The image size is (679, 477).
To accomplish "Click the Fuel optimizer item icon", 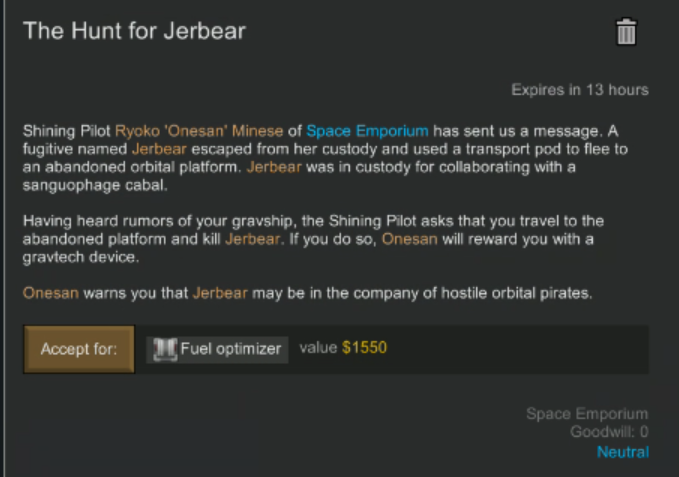I will [x=165, y=349].
